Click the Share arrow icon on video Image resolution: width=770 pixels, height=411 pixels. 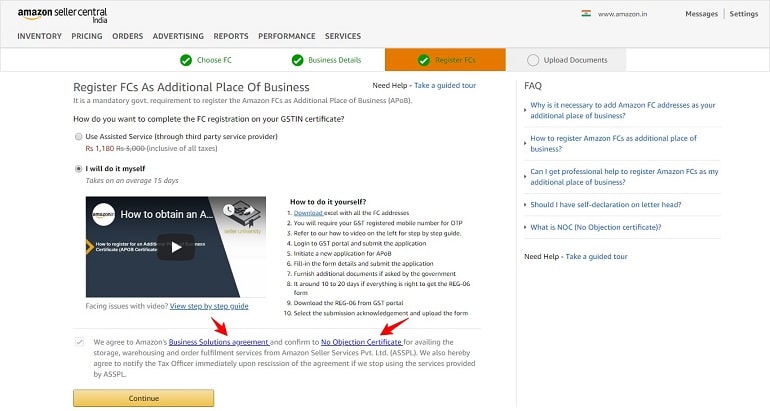click(248, 211)
